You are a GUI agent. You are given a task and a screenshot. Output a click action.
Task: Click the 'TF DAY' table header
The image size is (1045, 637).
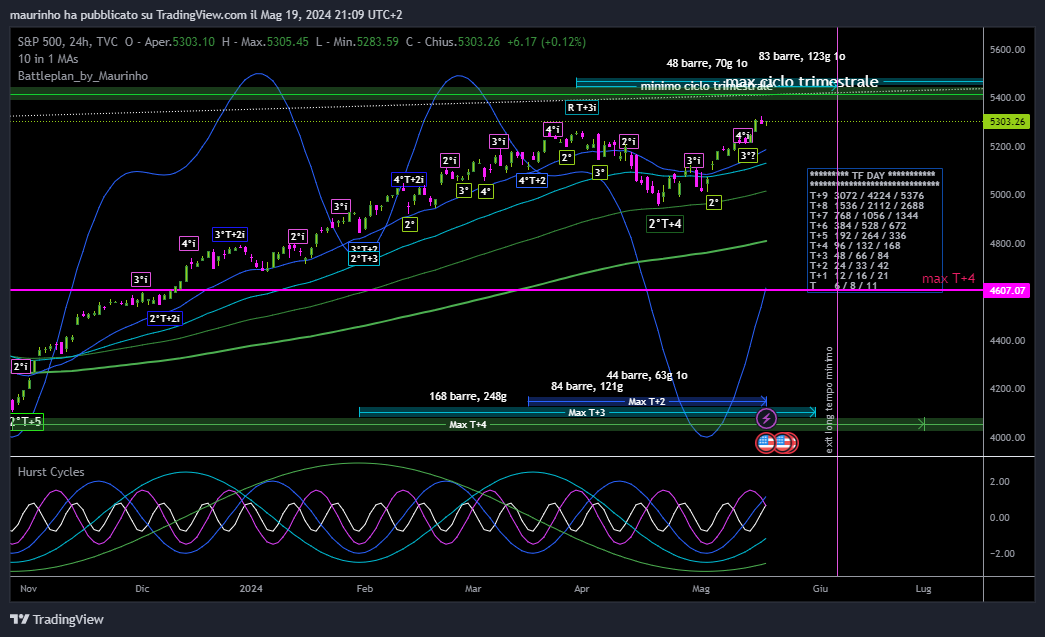click(872, 175)
